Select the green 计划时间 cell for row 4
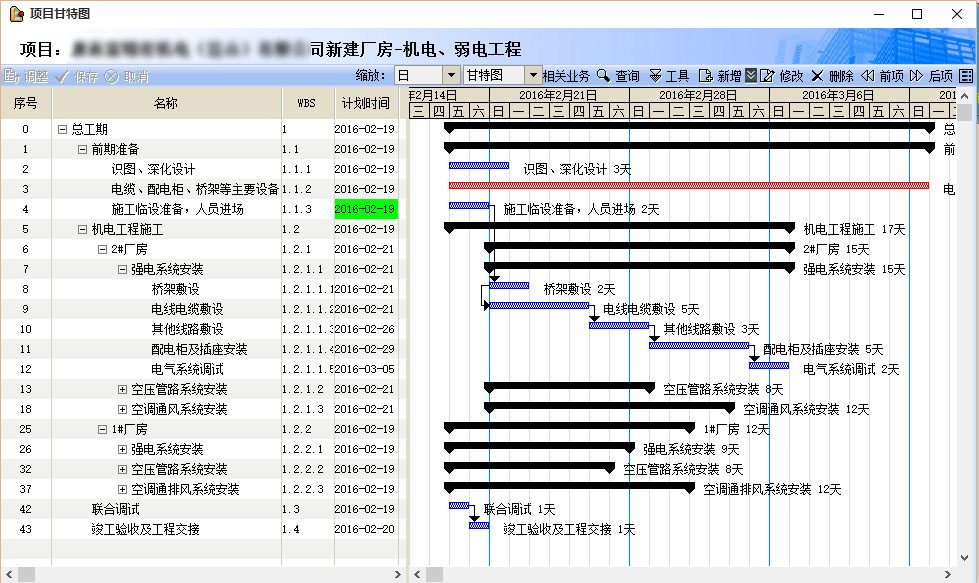Viewport: 979px width, 583px height. 366,209
